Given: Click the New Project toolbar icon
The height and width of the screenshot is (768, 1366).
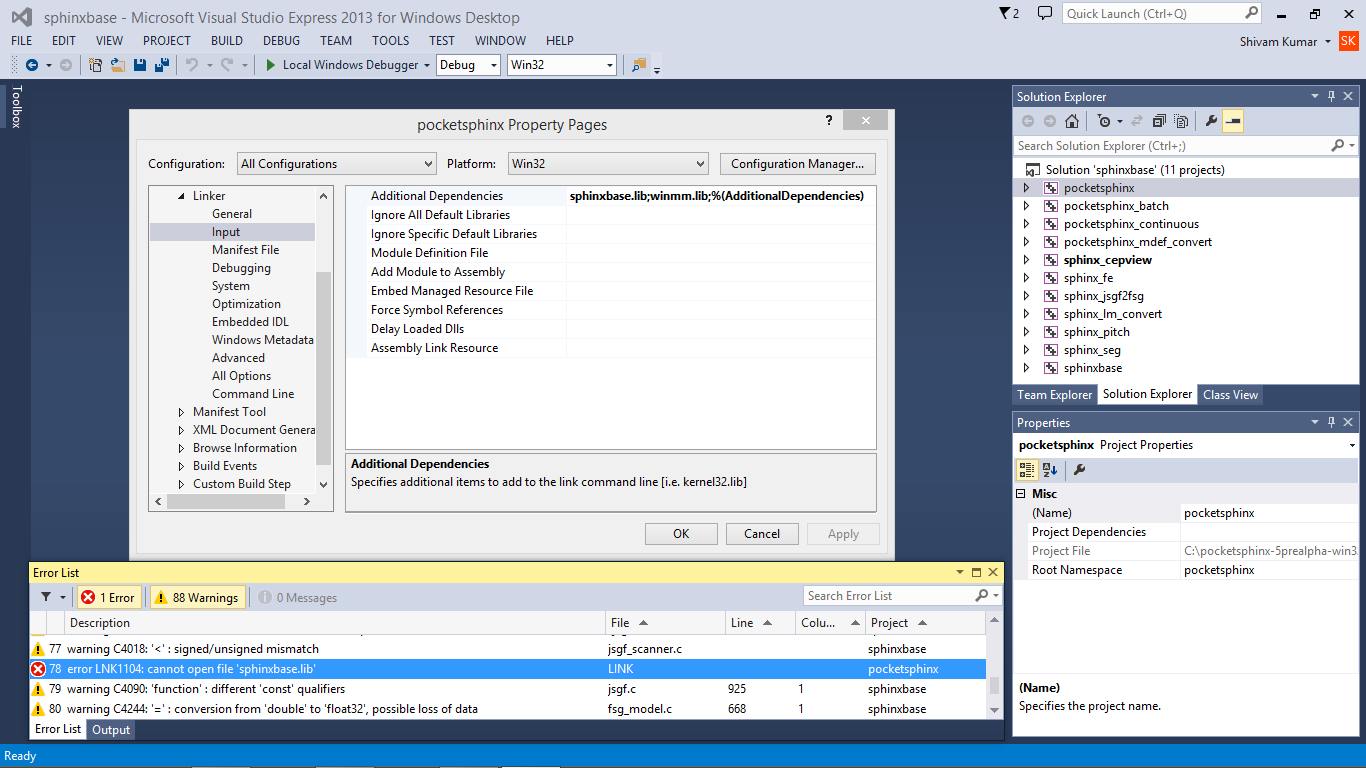Looking at the screenshot, I should (x=96, y=65).
